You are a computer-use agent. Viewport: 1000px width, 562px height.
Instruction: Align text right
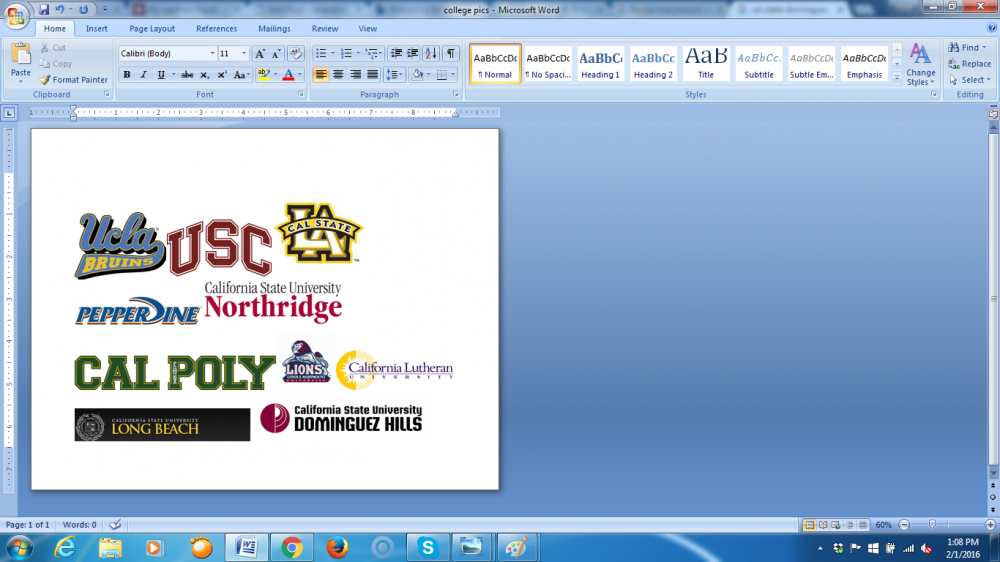click(355, 75)
